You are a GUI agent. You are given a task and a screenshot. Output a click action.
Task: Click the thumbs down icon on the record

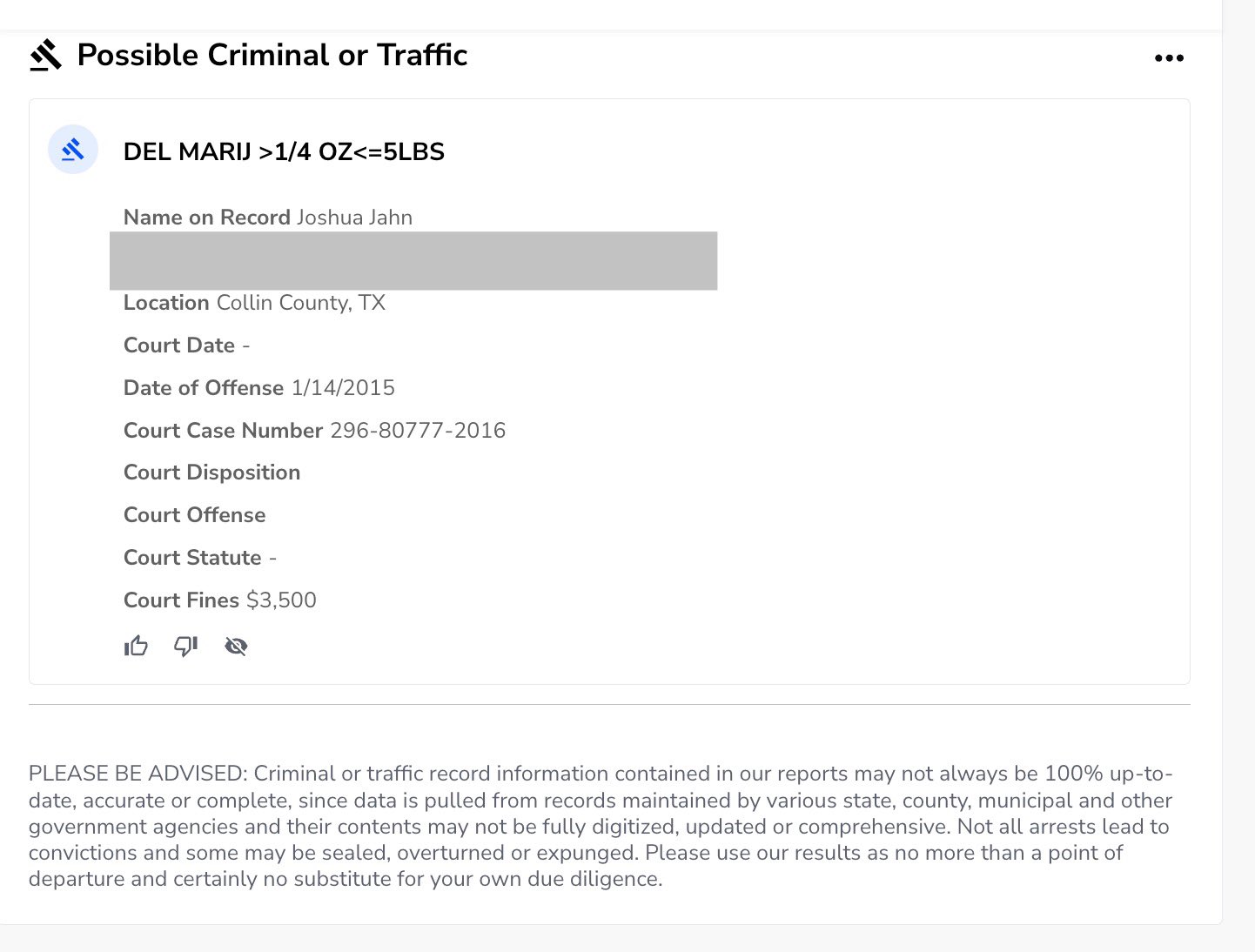[x=185, y=646]
